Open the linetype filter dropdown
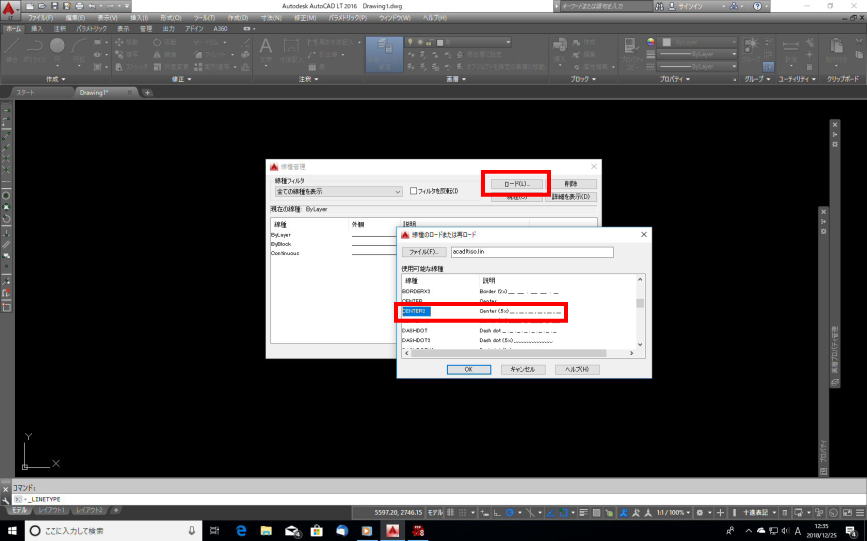 pyautogui.click(x=338, y=191)
